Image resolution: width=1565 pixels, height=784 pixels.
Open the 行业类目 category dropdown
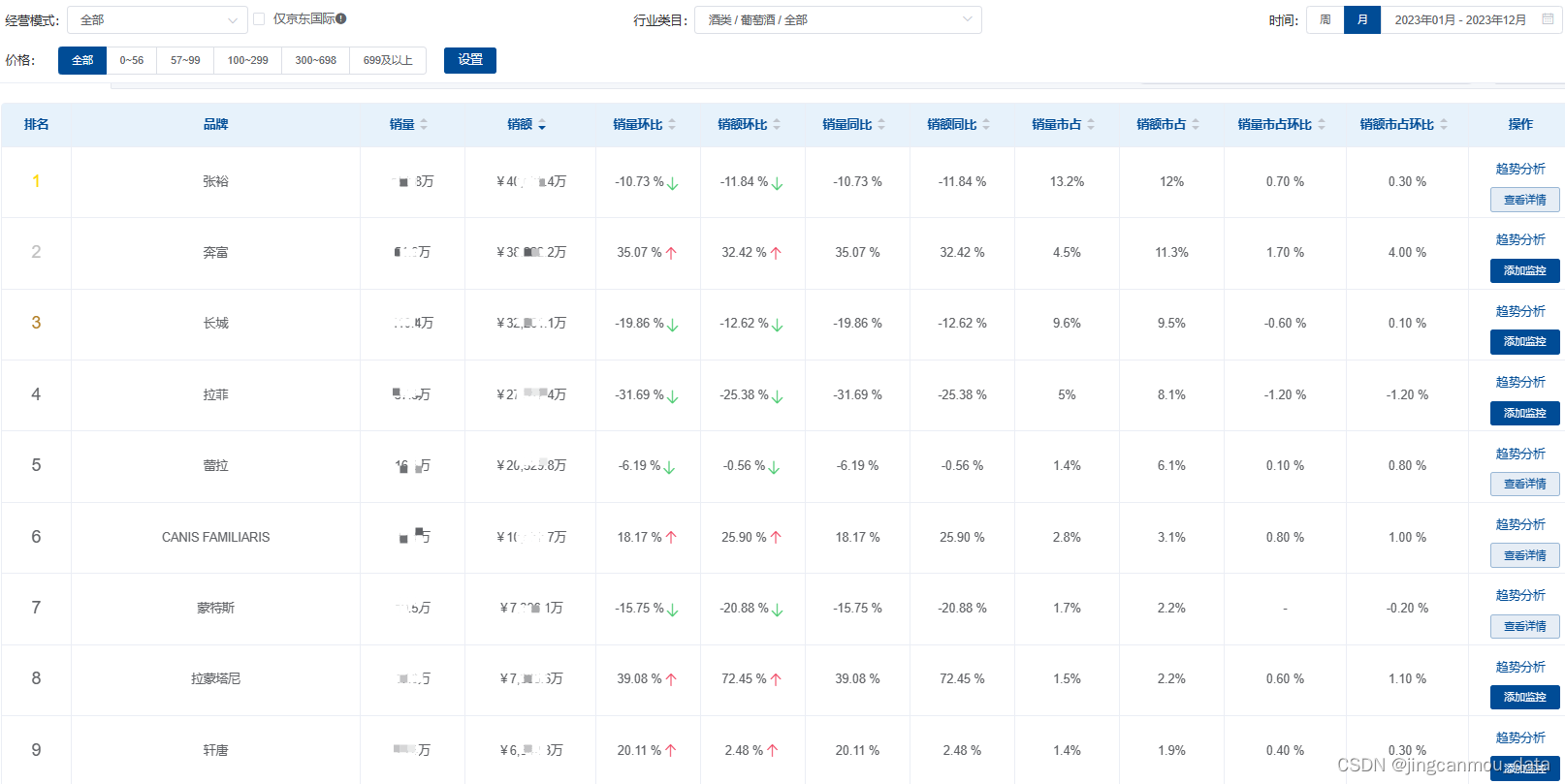point(838,19)
